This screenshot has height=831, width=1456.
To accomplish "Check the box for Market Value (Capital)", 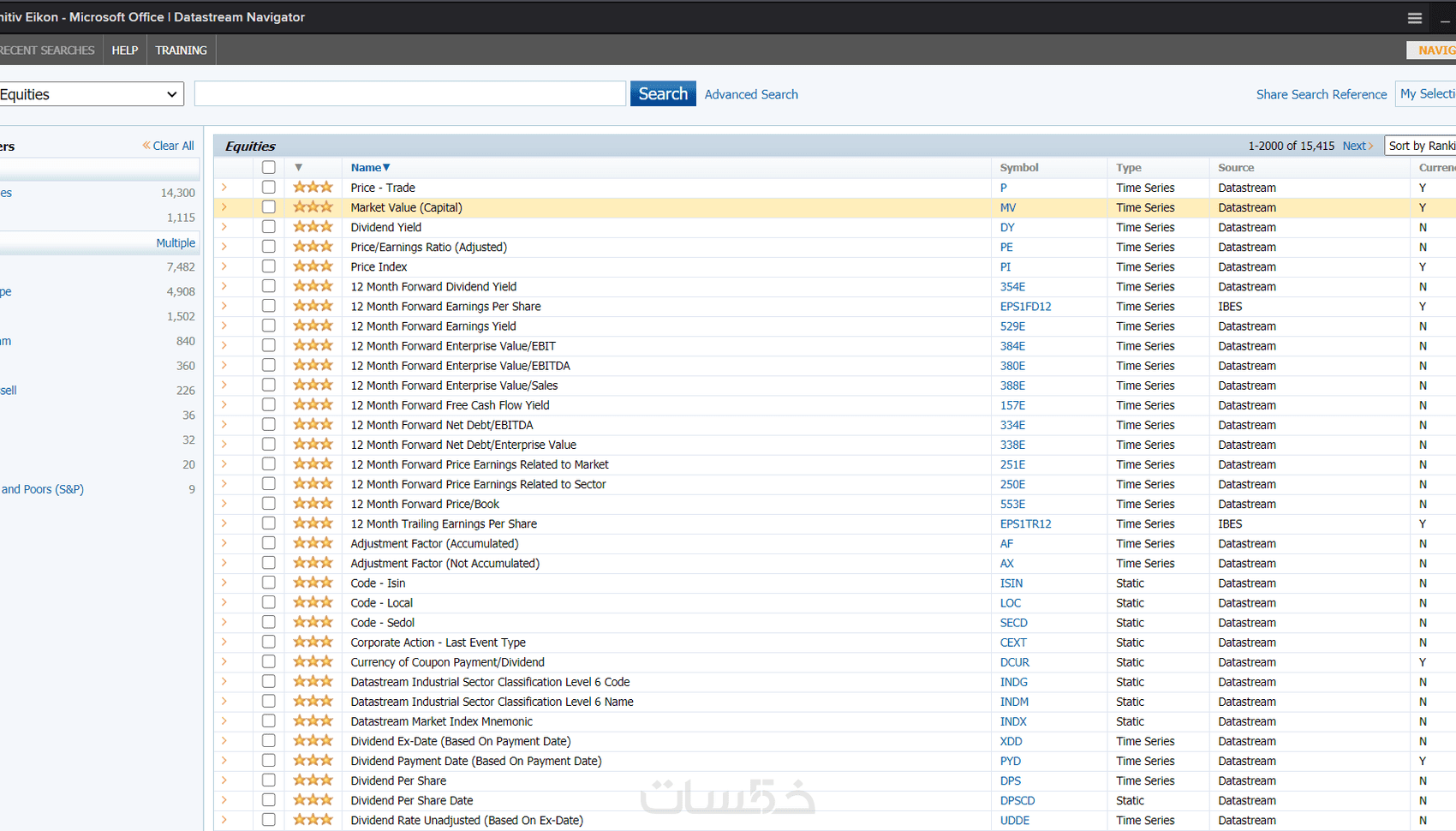I will pyautogui.click(x=269, y=206).
